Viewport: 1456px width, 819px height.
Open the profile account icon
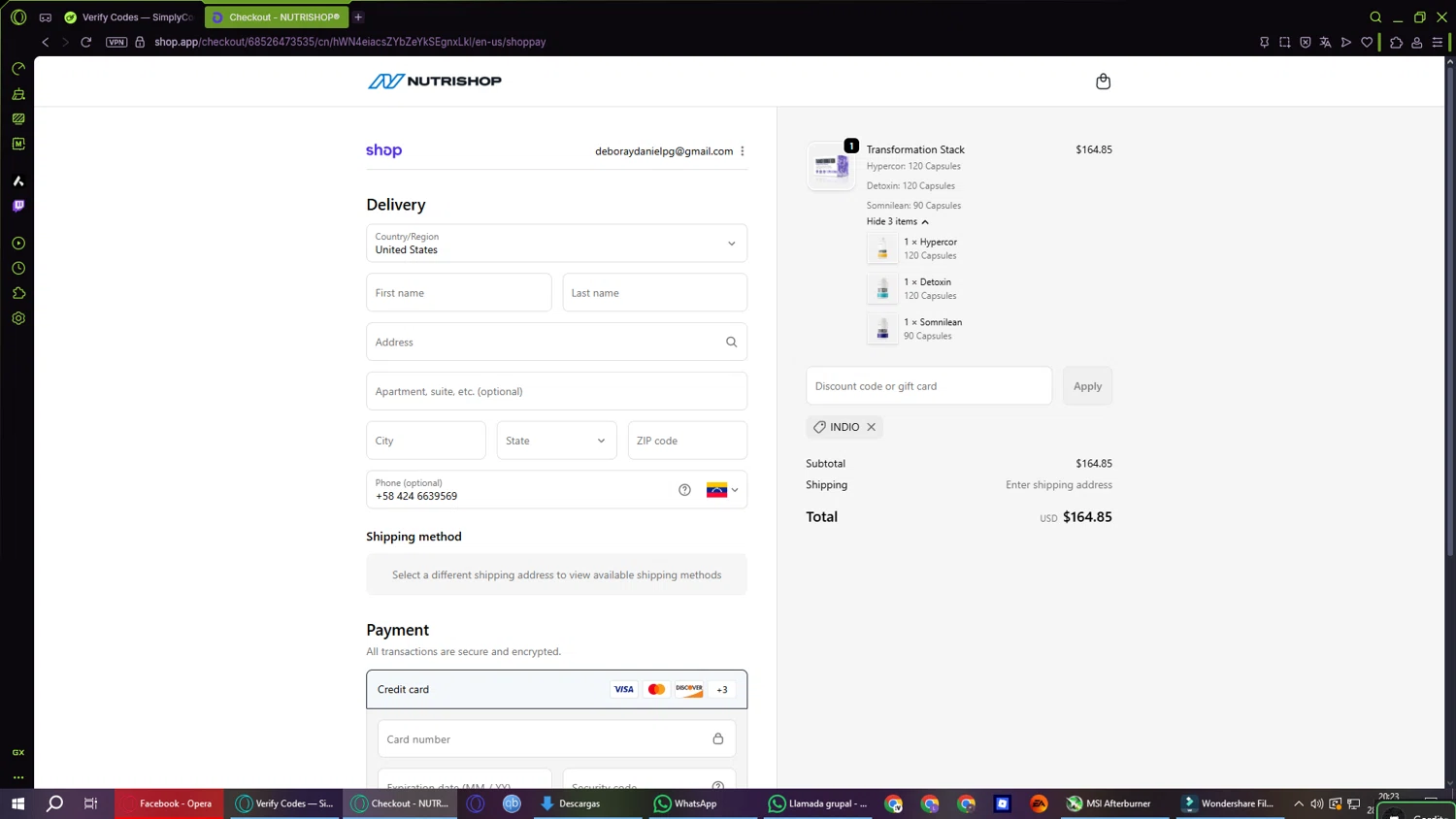pos(1417,42)
